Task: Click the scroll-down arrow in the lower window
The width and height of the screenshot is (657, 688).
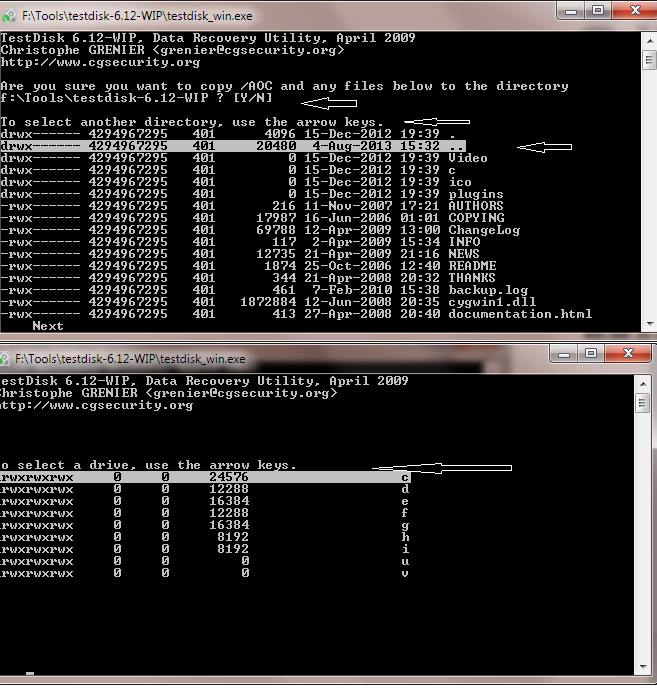Action: coord(643,667)
